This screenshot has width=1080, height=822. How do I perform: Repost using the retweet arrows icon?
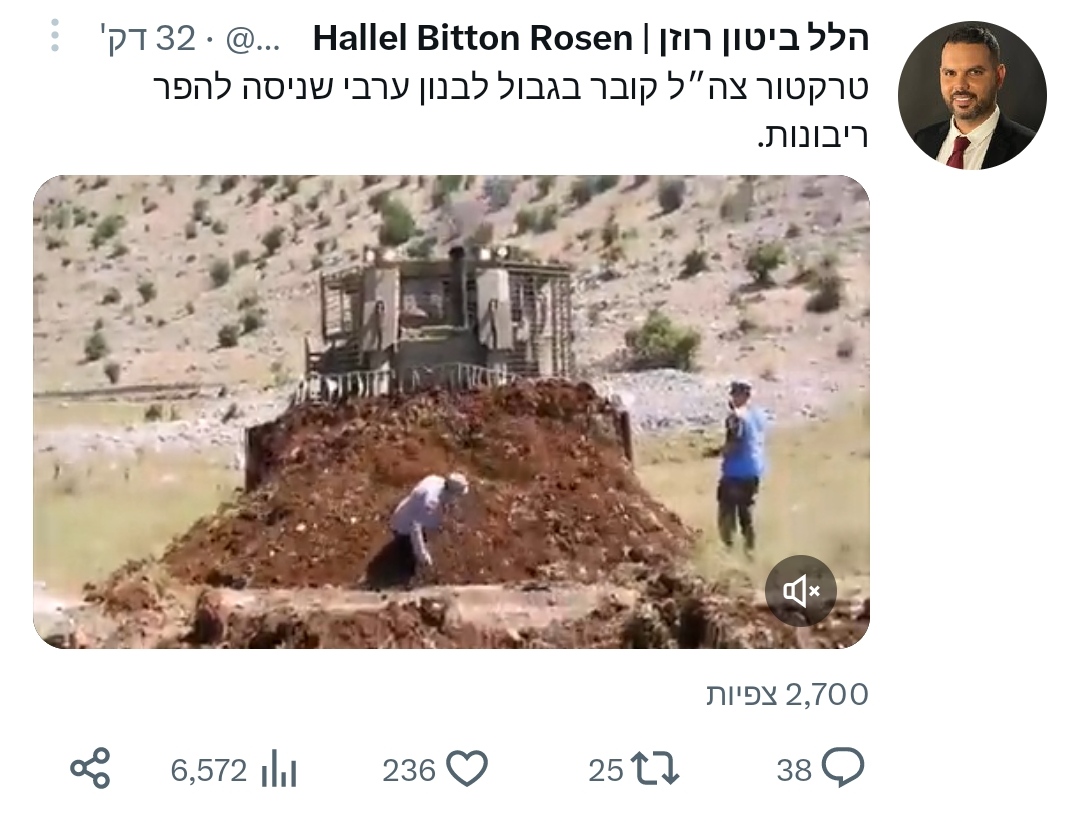point(655,769)
